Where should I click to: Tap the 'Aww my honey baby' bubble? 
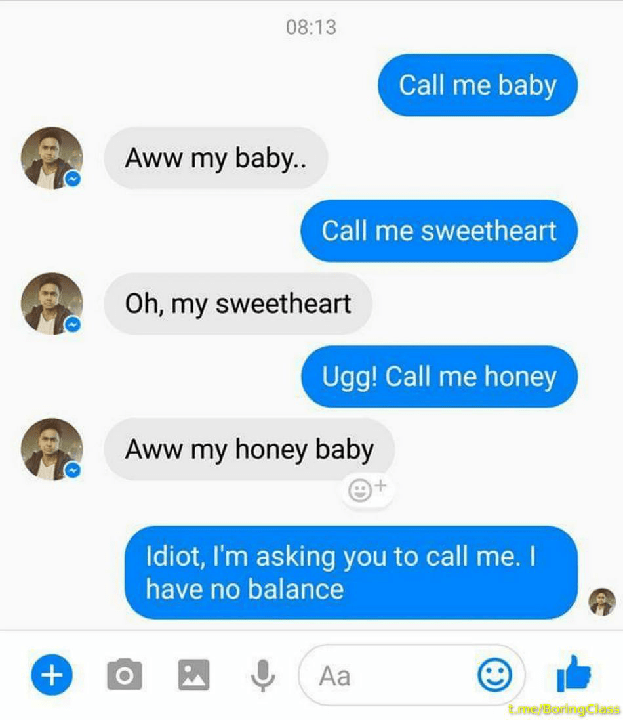pos(249,449)
